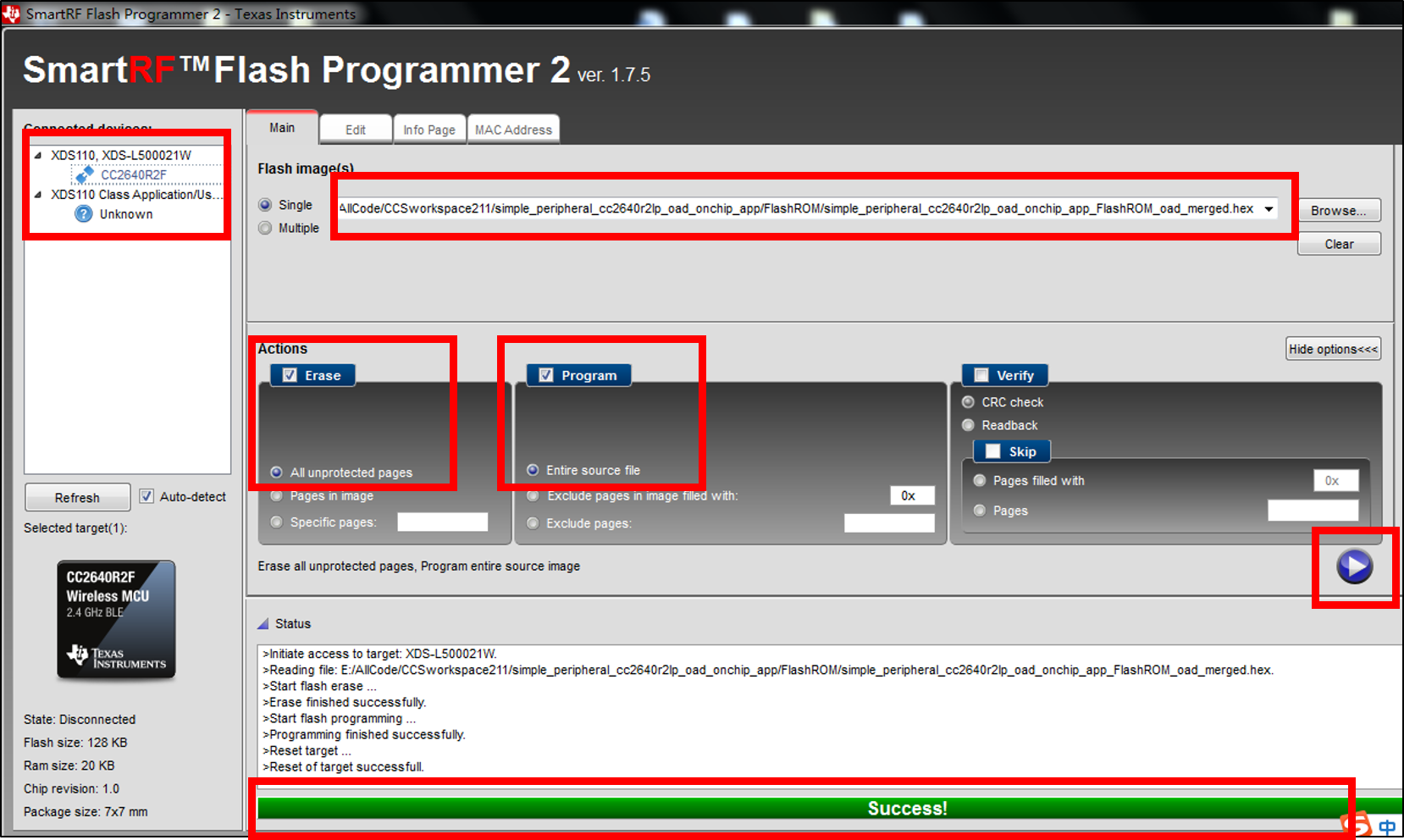Click the 'Reset of target successfull.' log line

[344, 766]
